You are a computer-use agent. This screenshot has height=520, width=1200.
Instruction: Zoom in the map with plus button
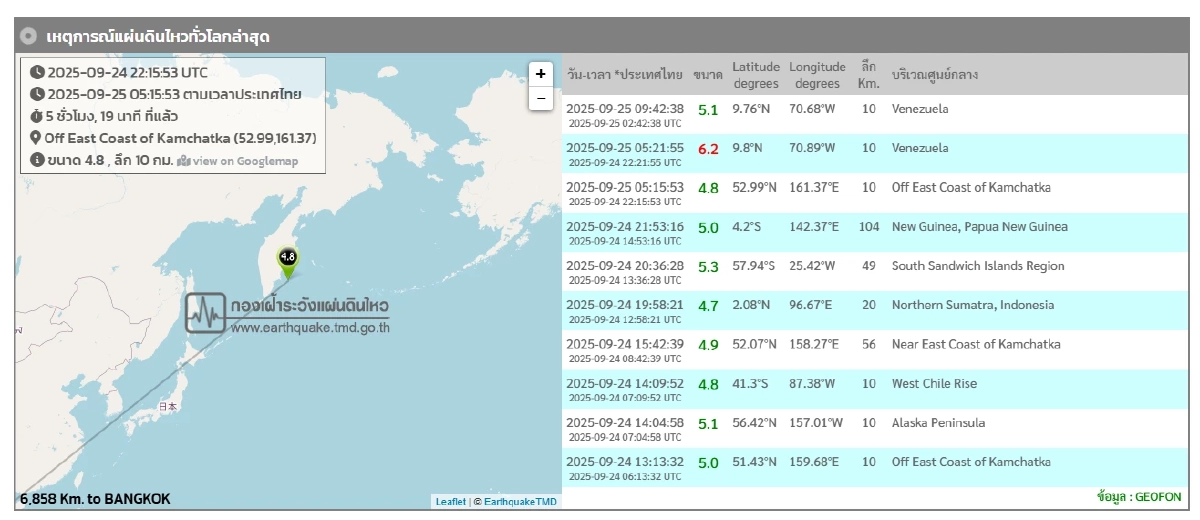541,74
